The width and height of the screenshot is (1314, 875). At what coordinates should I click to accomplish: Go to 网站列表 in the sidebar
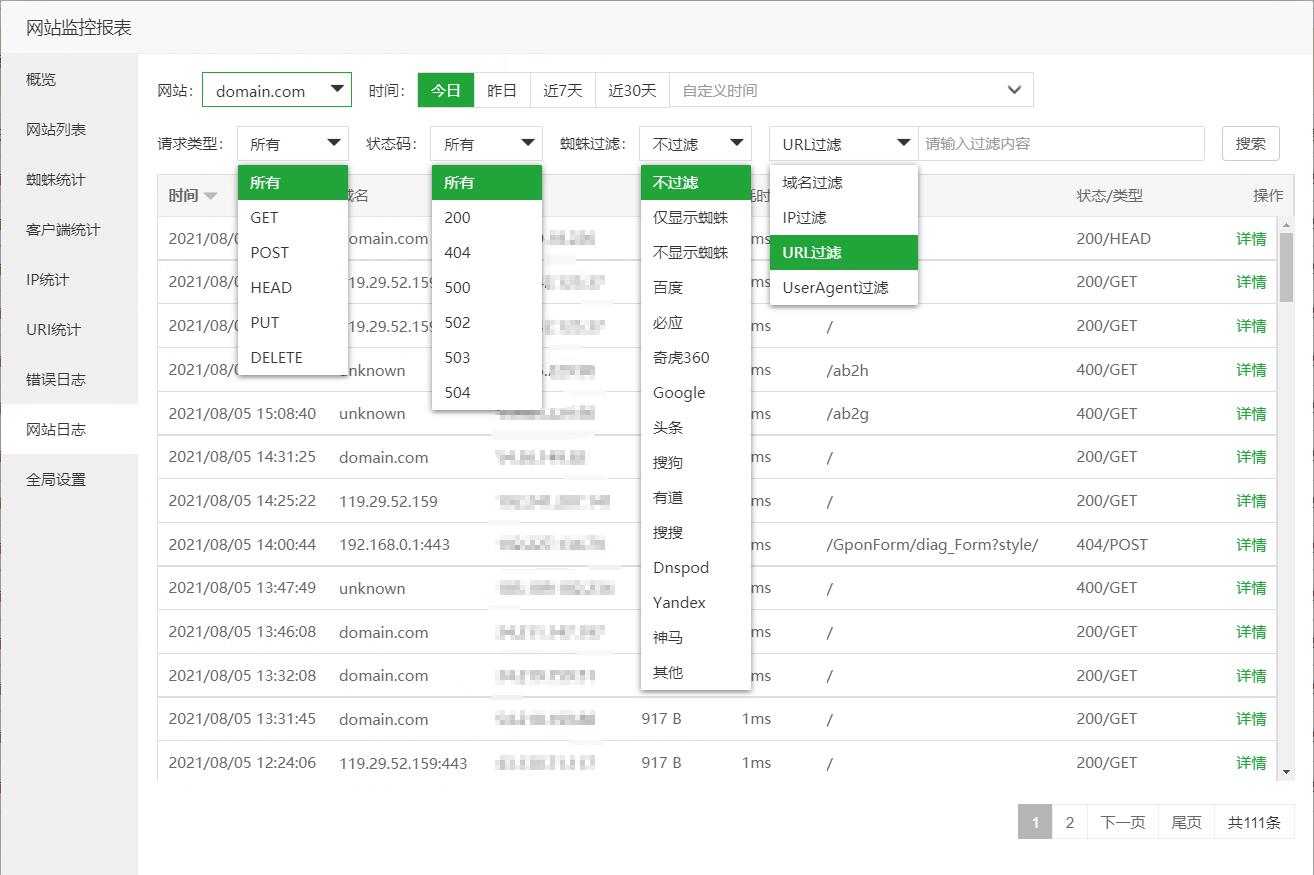coord(69,130)
